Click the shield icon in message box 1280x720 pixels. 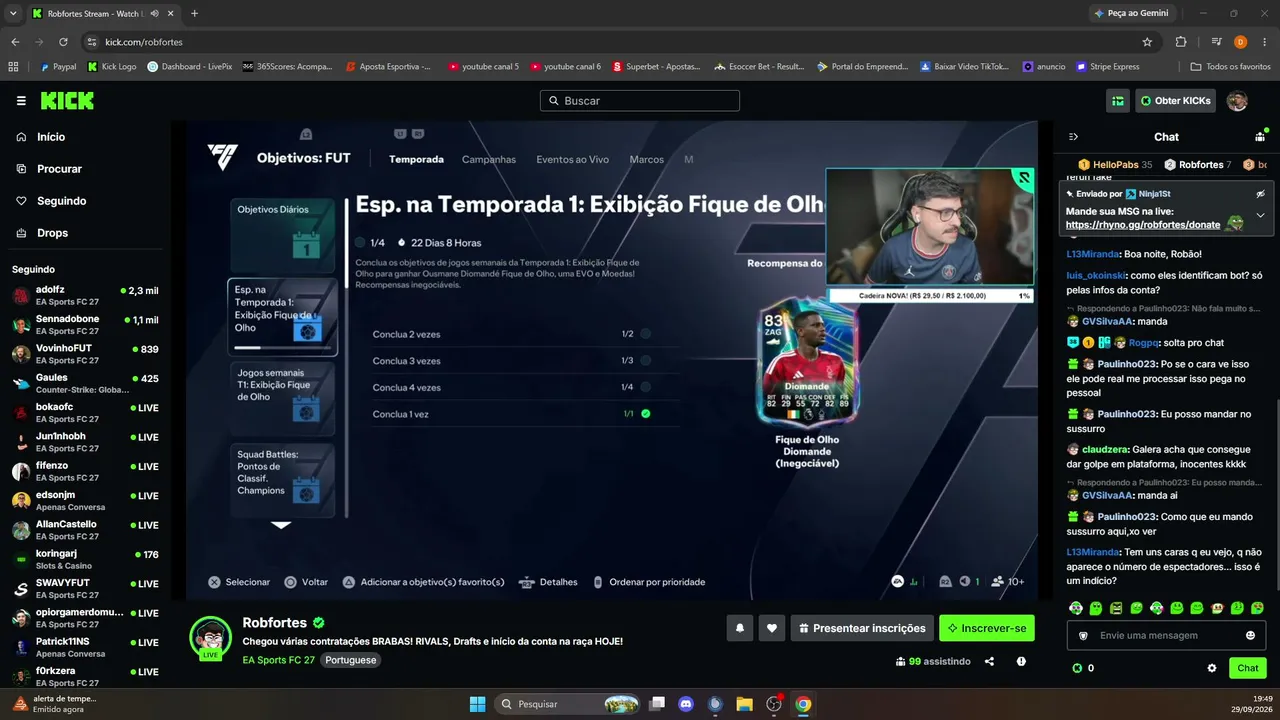tap(1083, 635)
